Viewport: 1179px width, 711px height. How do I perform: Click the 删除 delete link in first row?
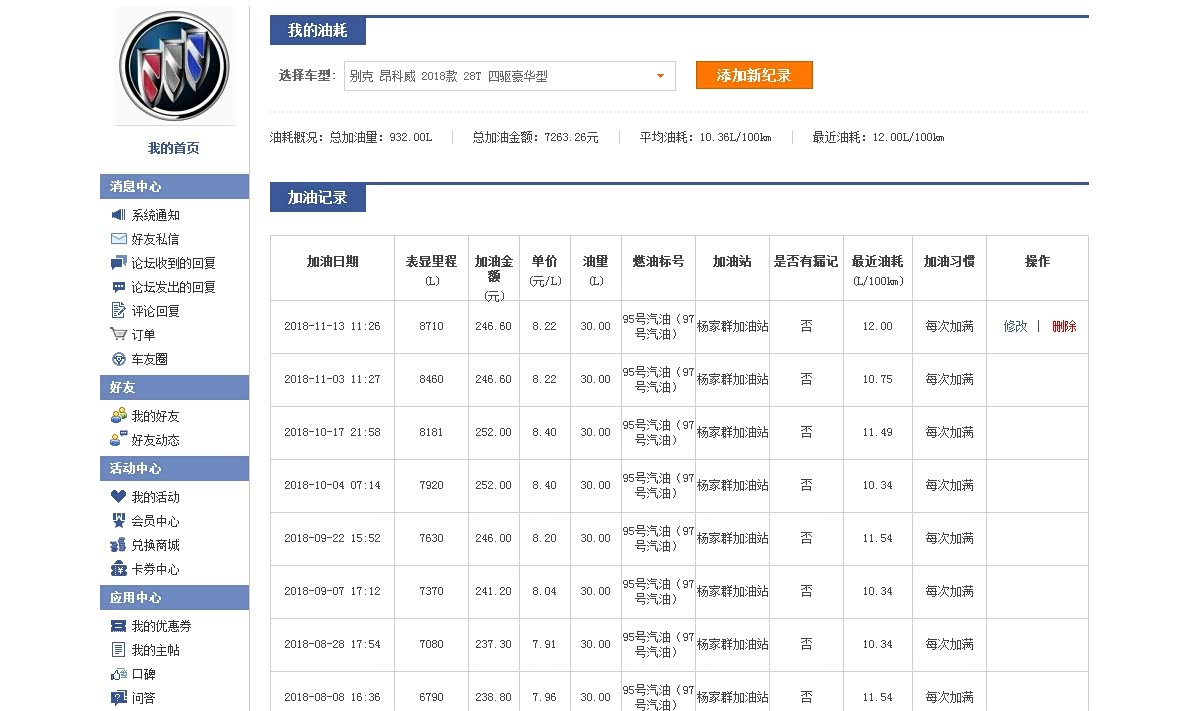point(1064,326)
